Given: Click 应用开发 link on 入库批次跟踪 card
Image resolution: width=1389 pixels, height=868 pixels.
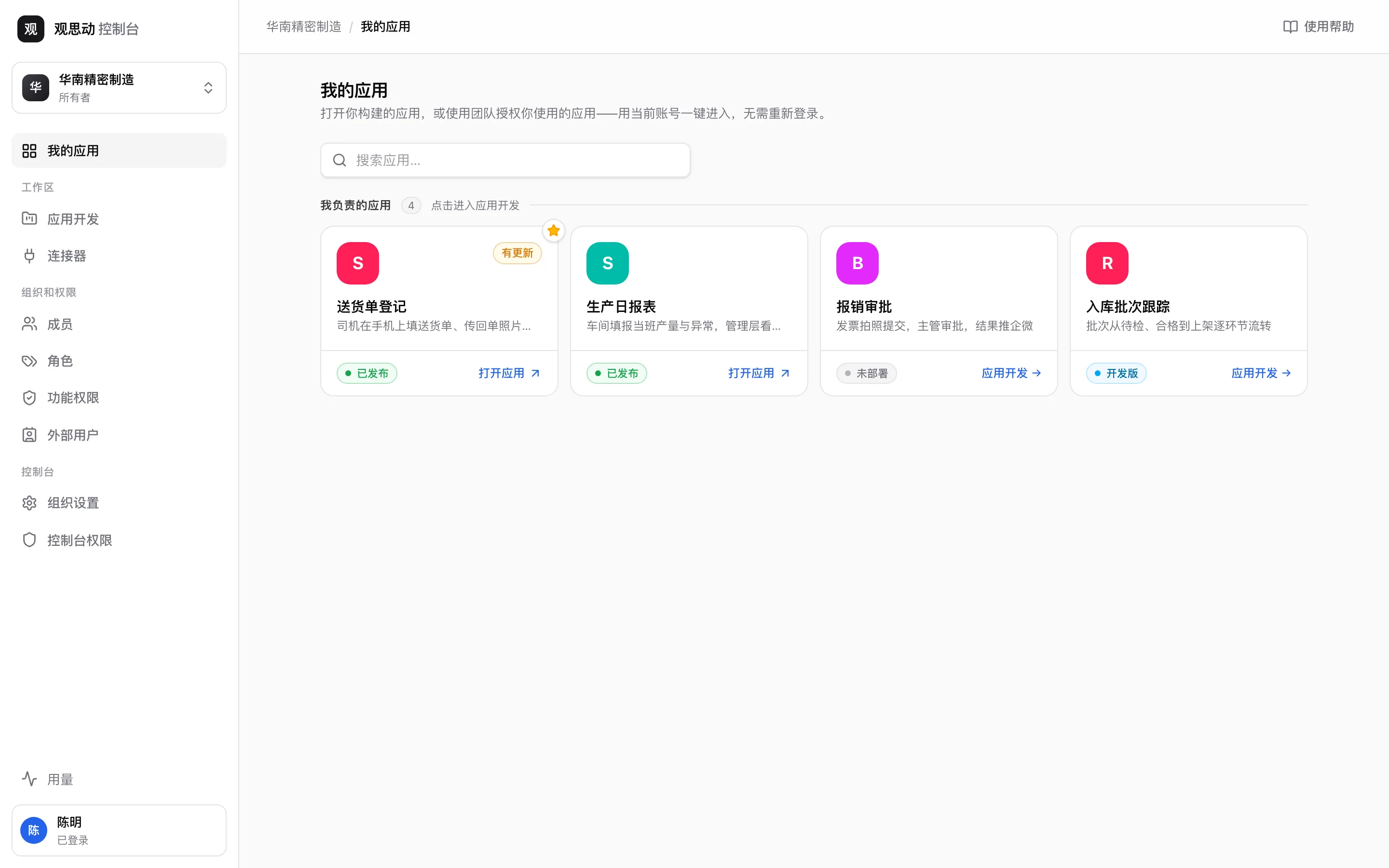Looking at the screenshot, I should pyautogui.click(x=1261, y=373).
